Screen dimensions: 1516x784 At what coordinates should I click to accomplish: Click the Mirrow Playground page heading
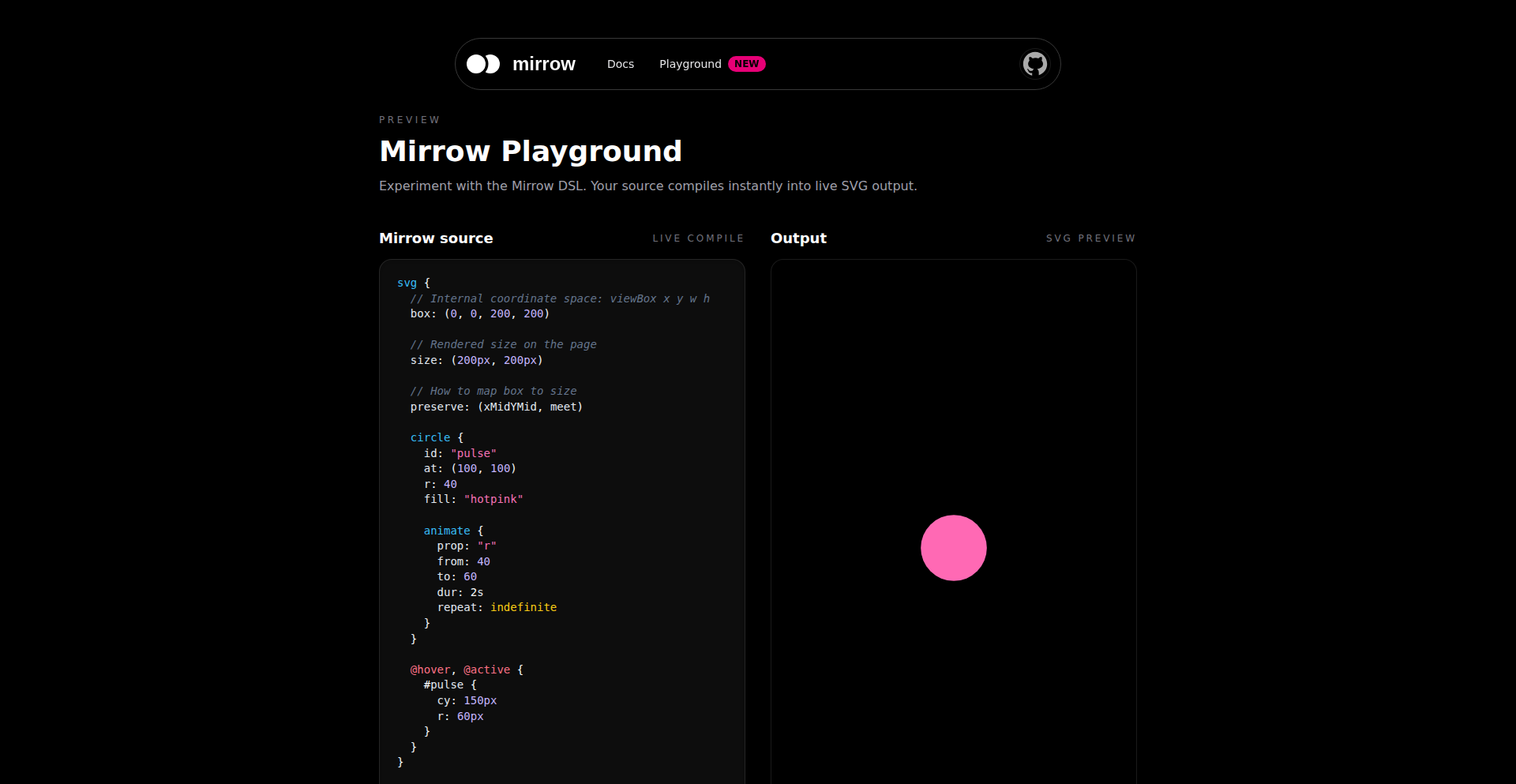(530, 151)
